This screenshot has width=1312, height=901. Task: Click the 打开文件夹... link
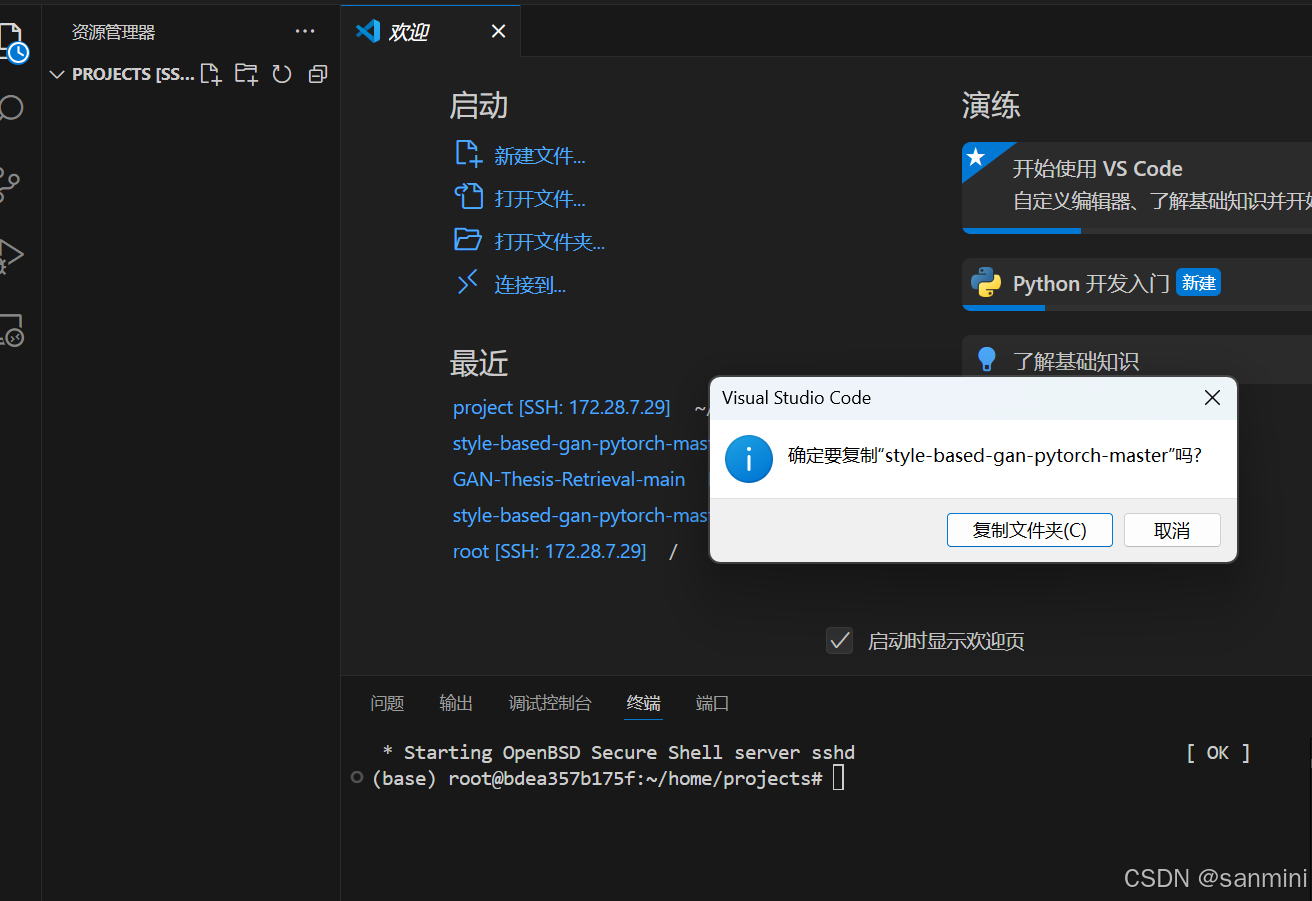click(x=550, y=242)
